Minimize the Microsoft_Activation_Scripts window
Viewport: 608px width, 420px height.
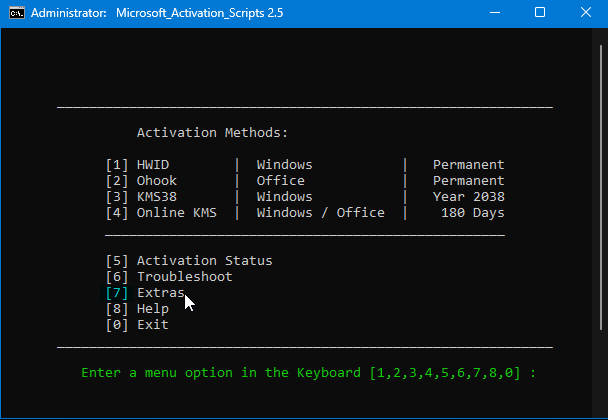click(x=495, y=12)
